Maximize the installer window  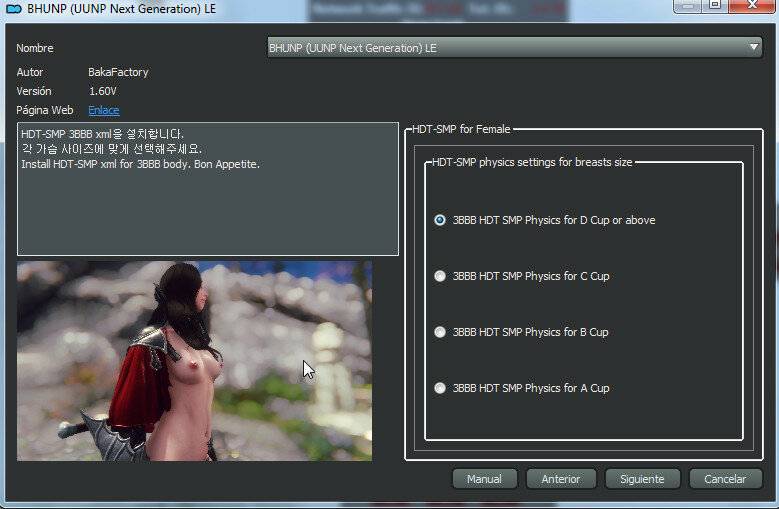click(x=715, y=5)
